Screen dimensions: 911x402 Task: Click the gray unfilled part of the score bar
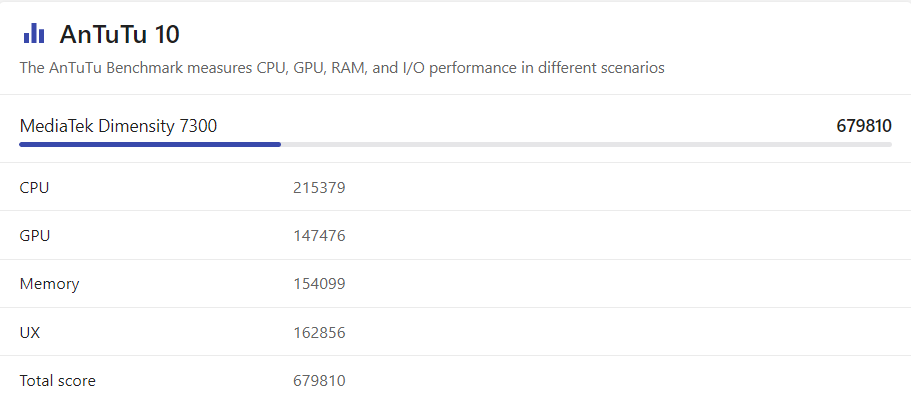click(x=586, y=144)
